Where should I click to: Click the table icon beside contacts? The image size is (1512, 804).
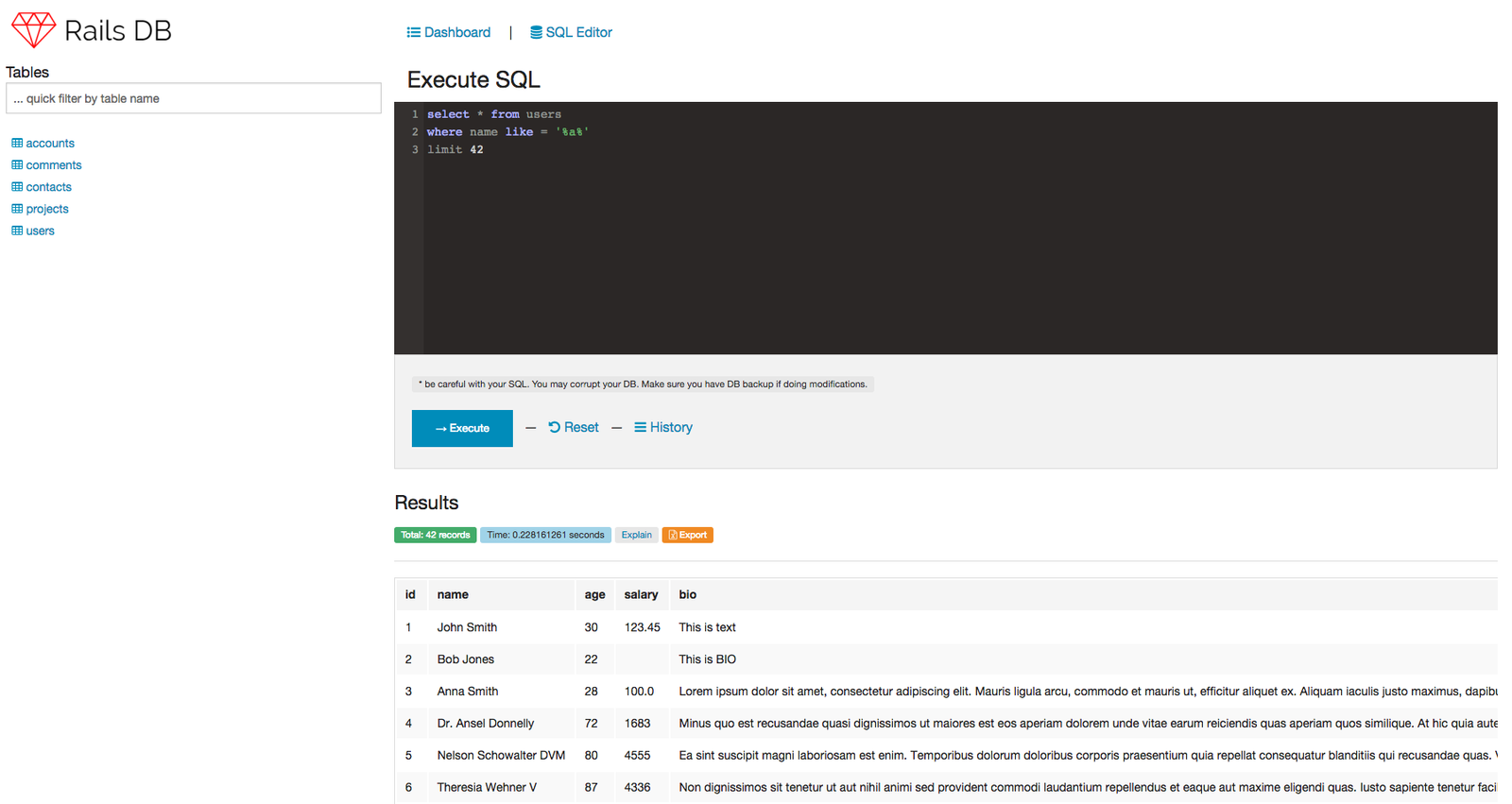pyautogui.click(x=17, y=186)
